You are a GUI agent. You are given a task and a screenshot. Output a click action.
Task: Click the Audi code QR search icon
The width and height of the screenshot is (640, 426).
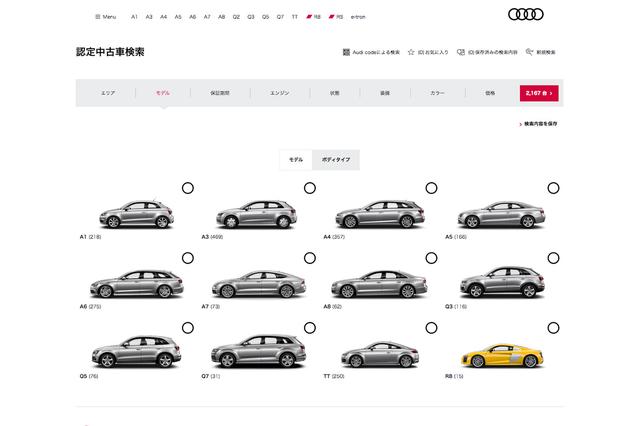click(346, 52)
